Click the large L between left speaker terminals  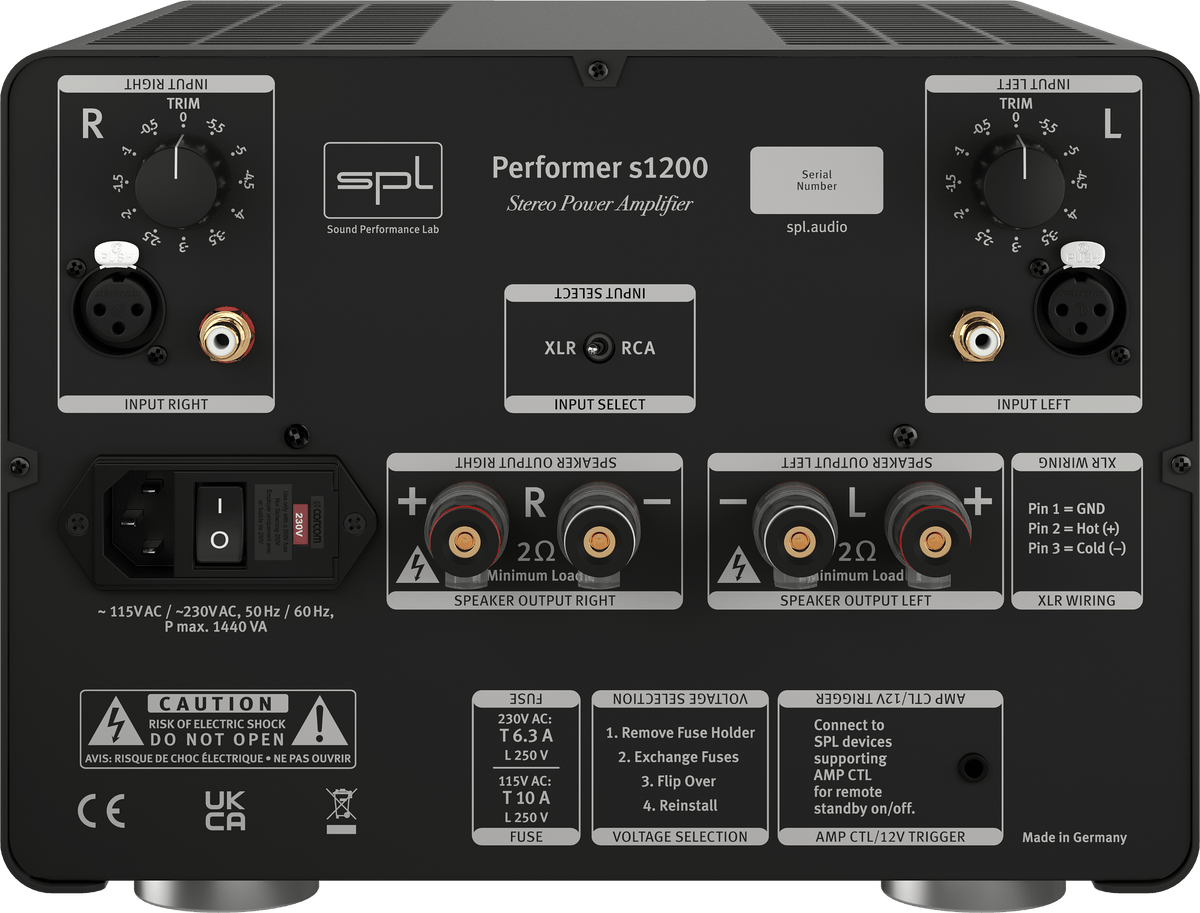(857, 504)
